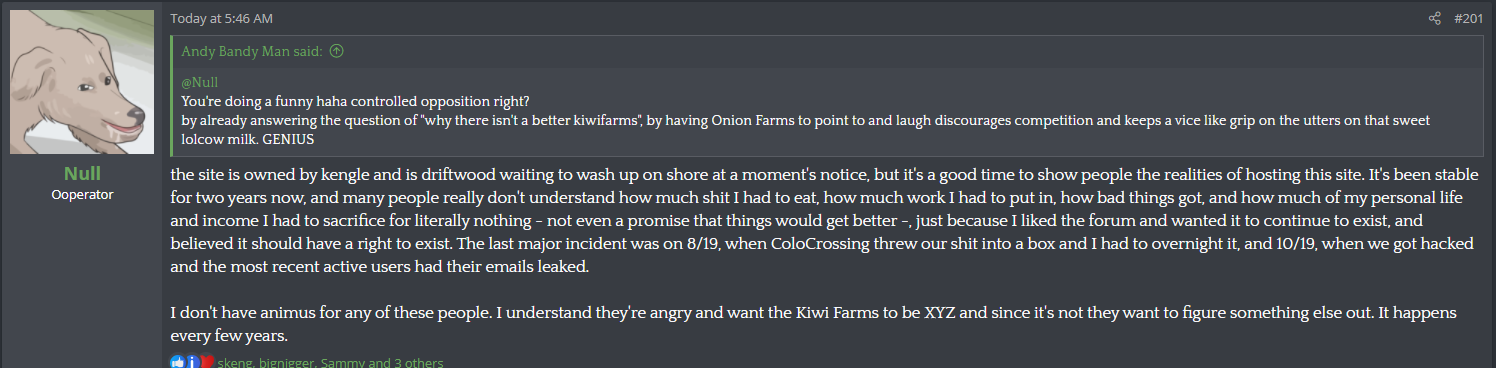The width and height of the screenshot is (1496, 368).
Task: Click the quoted line 'funny haha controlled opposition'
Action: 356,101
